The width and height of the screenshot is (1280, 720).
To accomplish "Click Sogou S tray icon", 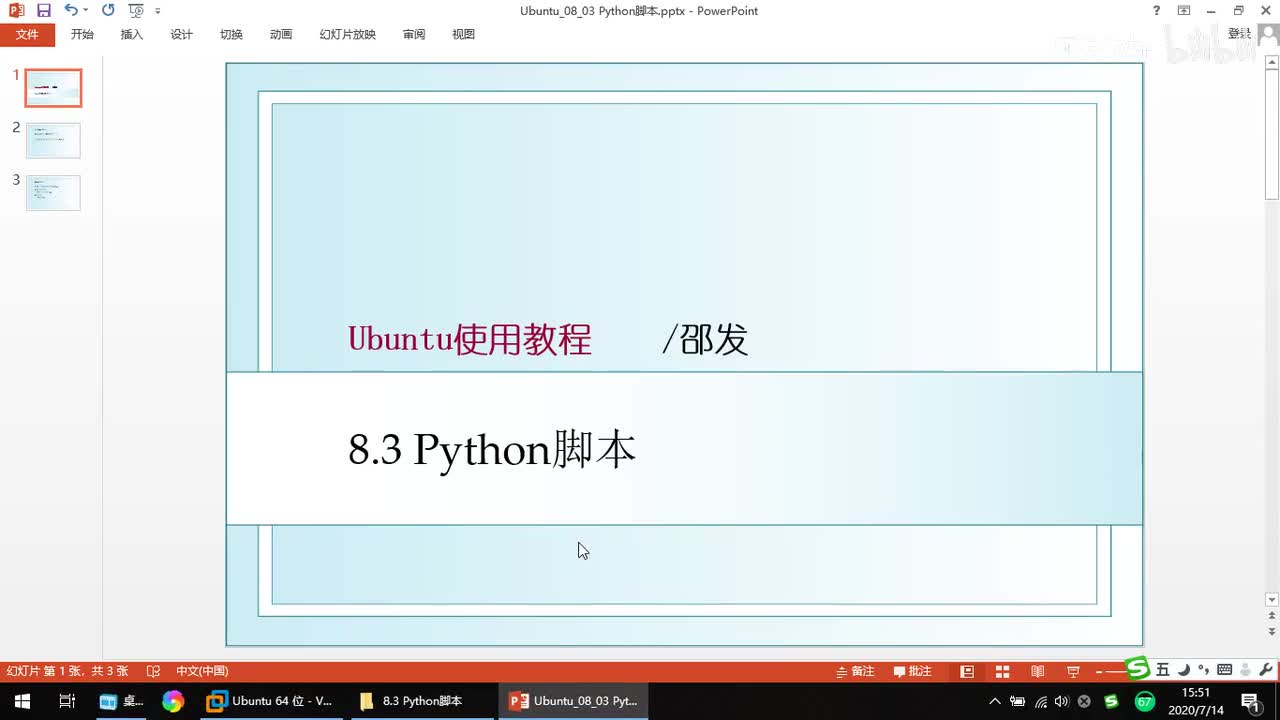I will coord(1111,701).
